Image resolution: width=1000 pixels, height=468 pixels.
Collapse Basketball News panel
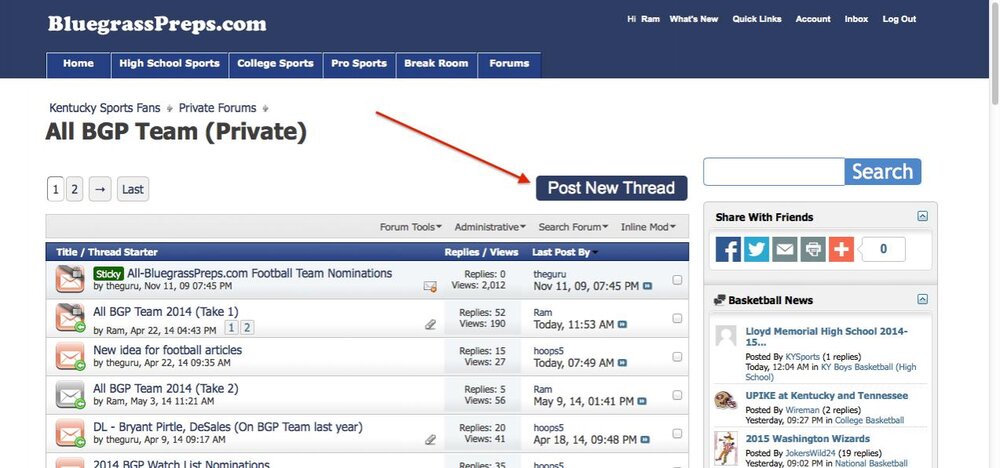click(922, 299)
